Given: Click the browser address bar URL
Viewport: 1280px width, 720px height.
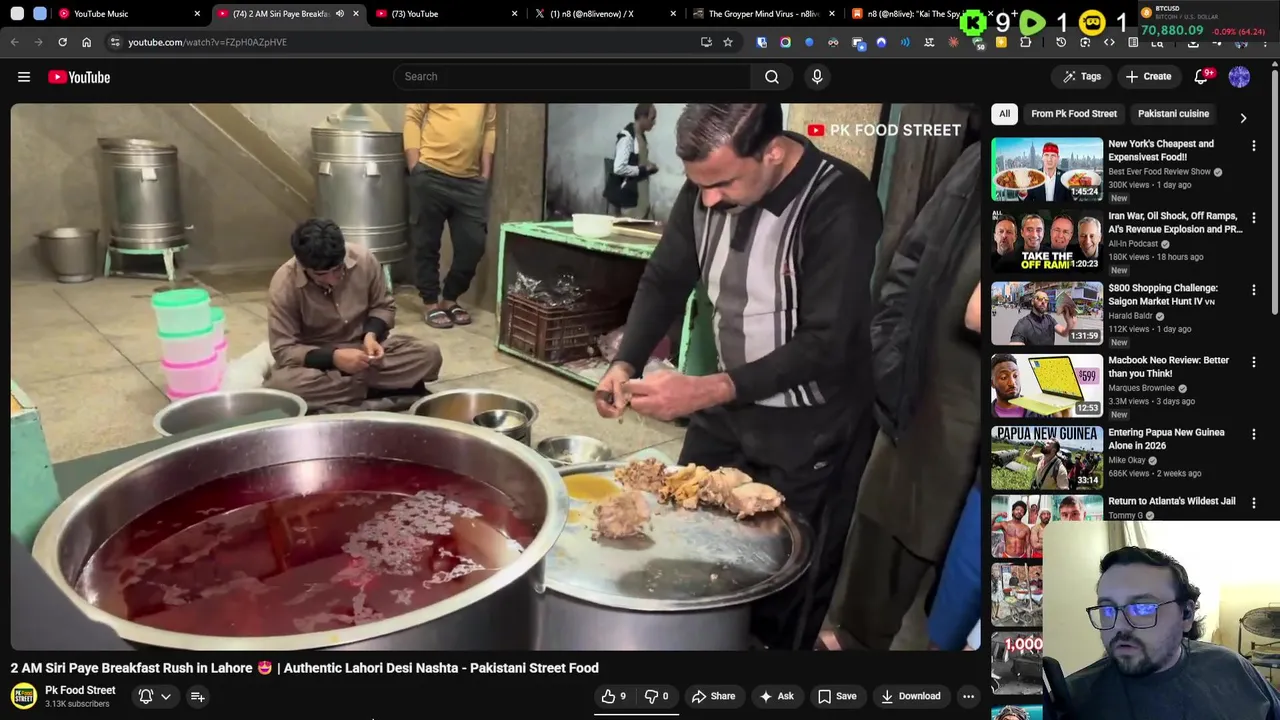Looking at the screenshot, I should tap(207, 42).
